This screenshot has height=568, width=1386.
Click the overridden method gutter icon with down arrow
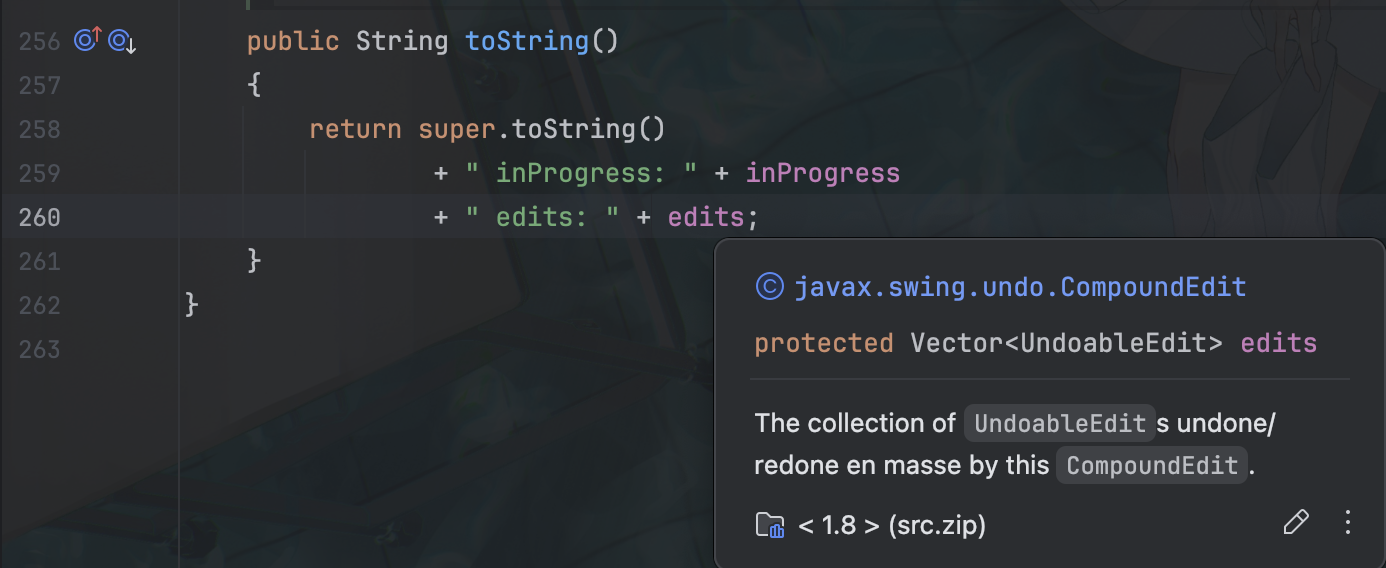[x=122, y=41]
